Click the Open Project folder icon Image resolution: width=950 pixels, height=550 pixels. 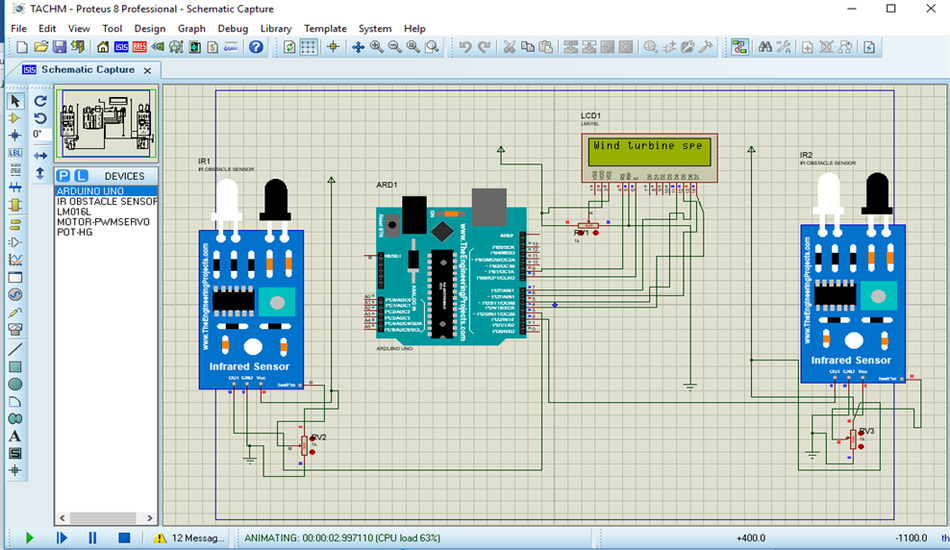[x=41, y=47]
